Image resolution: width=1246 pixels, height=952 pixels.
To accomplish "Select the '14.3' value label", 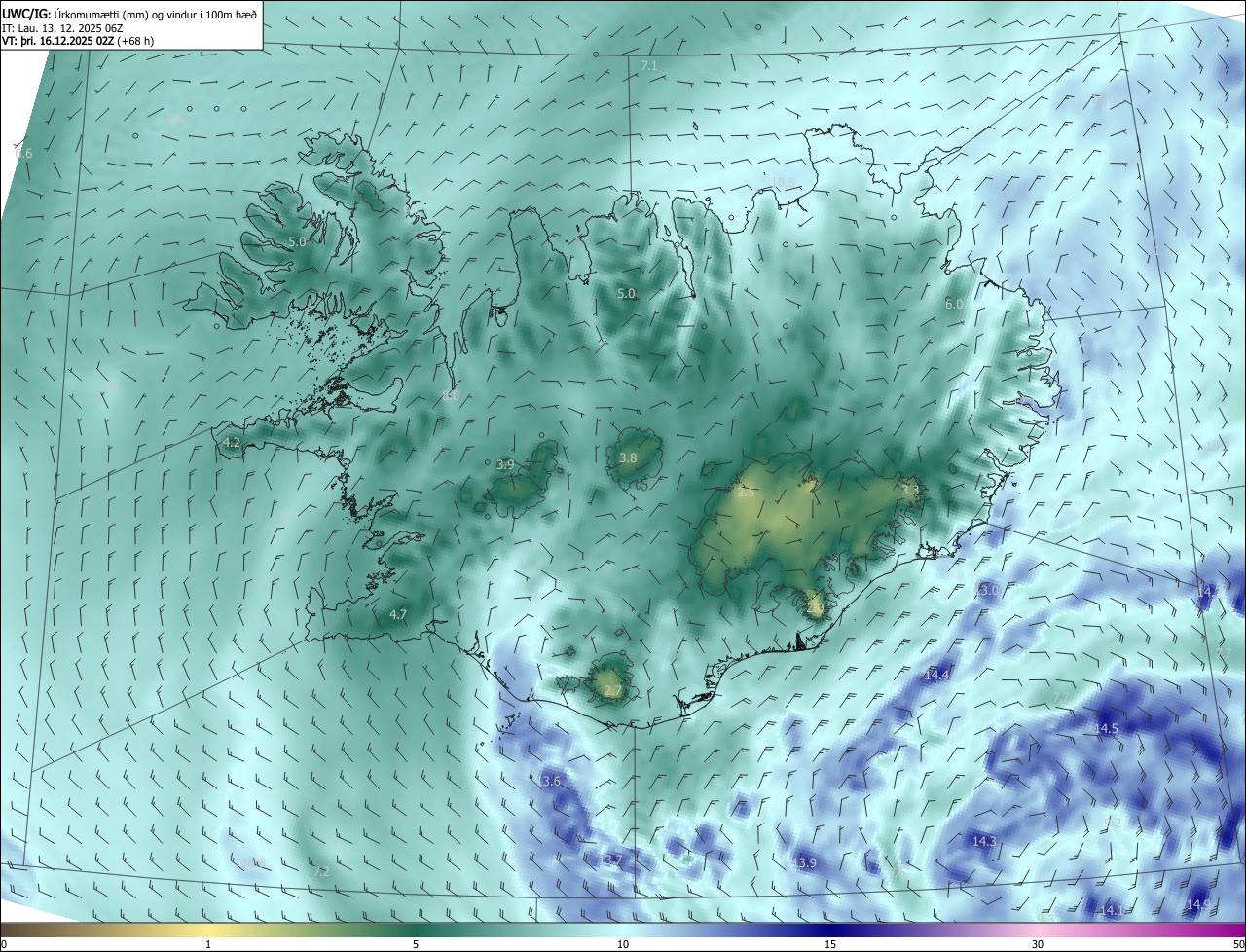I will (x=984, y=841).
